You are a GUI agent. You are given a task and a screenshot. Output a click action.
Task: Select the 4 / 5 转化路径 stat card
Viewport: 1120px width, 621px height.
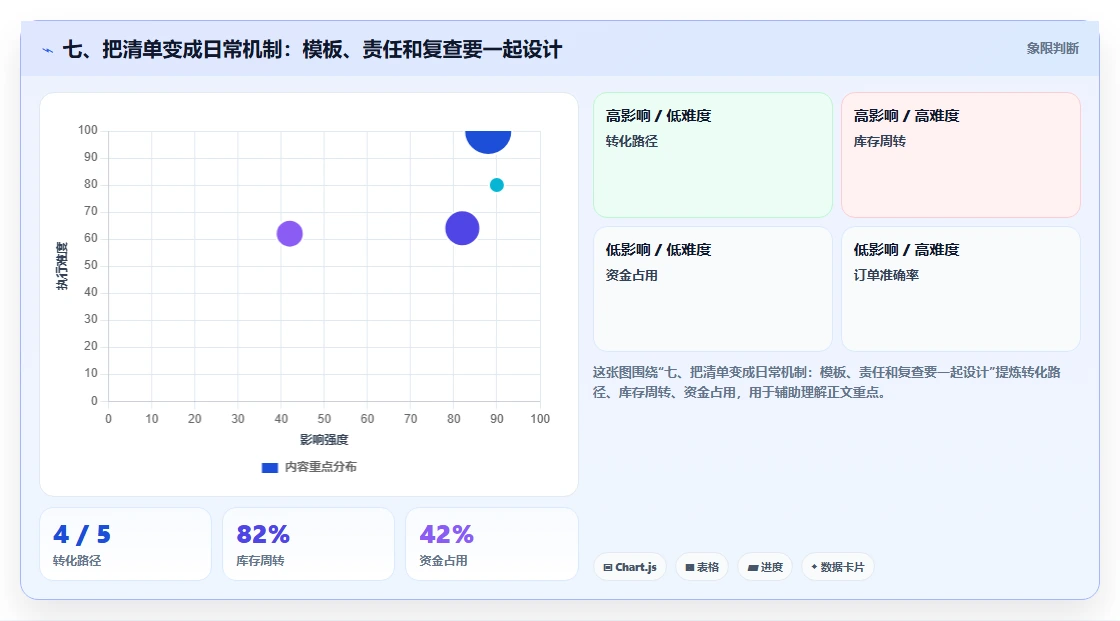click(126, 544)
